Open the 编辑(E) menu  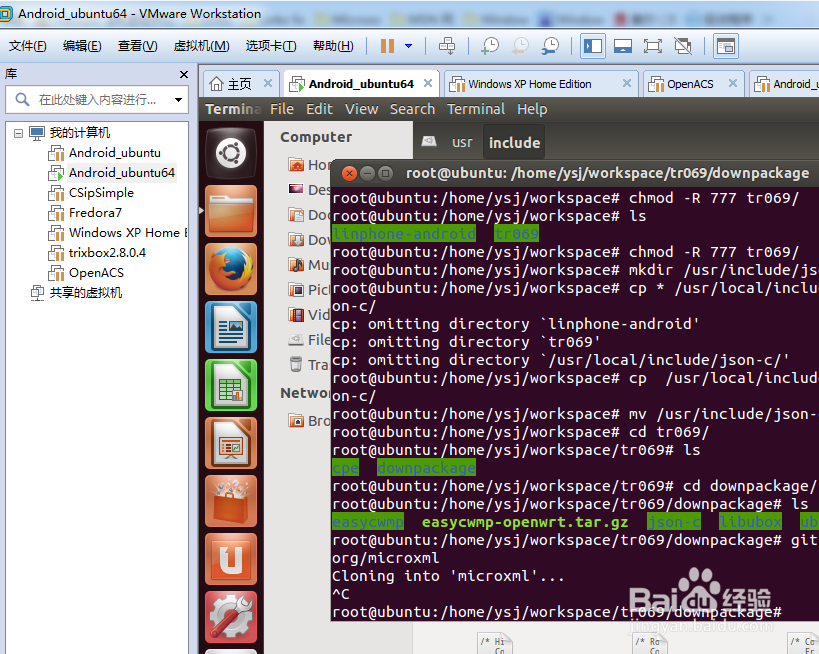[x=82, y=46]
